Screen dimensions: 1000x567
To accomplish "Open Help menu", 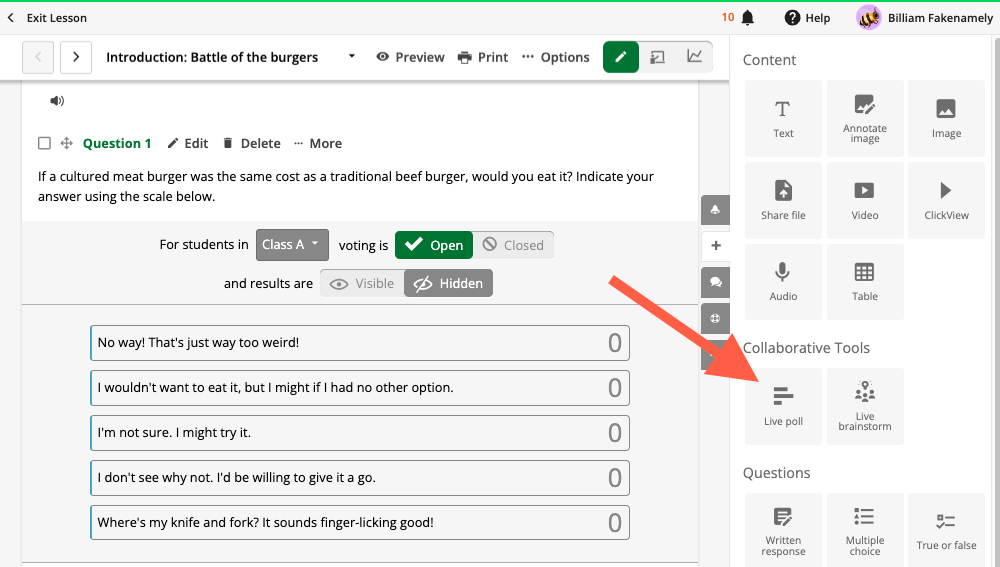I will click(x=807, y=18).
